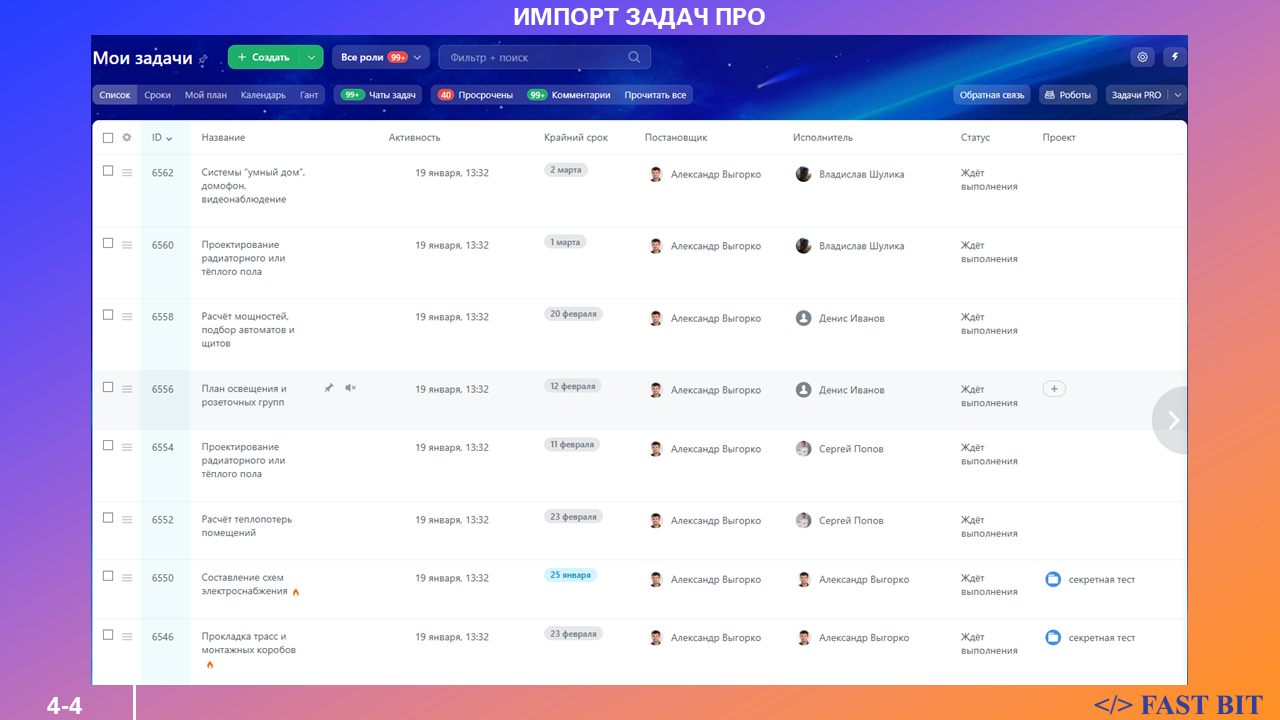Click Сергей Попов's avatar in row 6554
The height and width of the screenshot is (720, 1280).
click(x=803, y=449)
